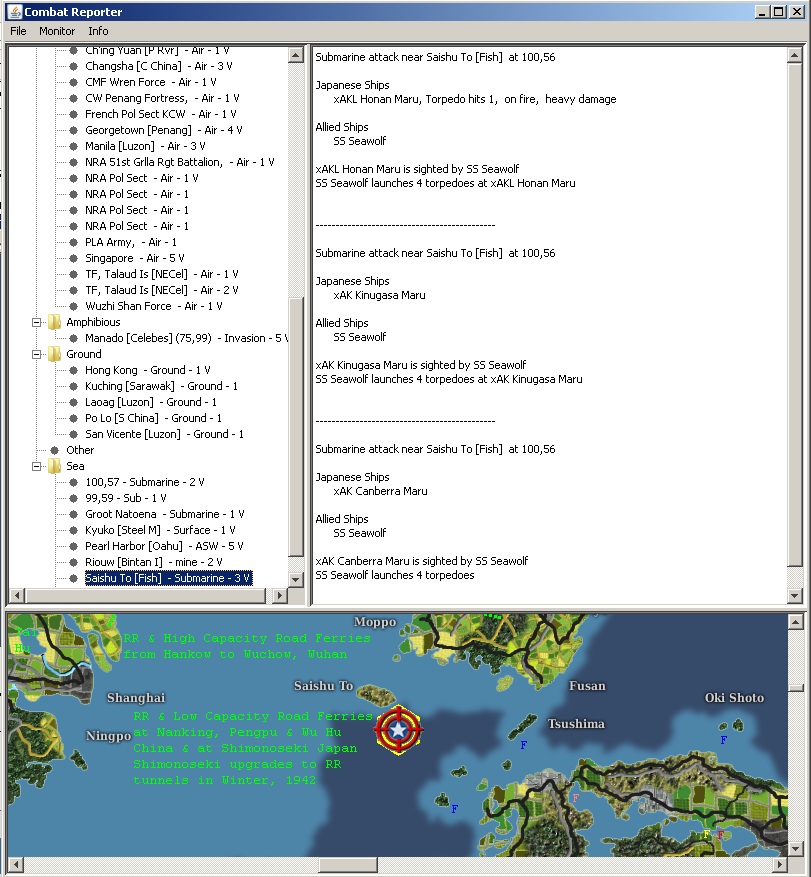Select 99,59 Sub report
The height and width of the screenshot is (877, 811).
point(126,498)
